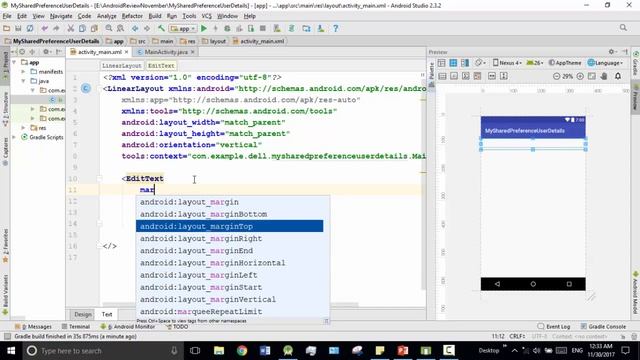Click the LinearLayout breadcrumb above editor
The height and width of the screenshot is (360, 640).
[x=122, y=66]
